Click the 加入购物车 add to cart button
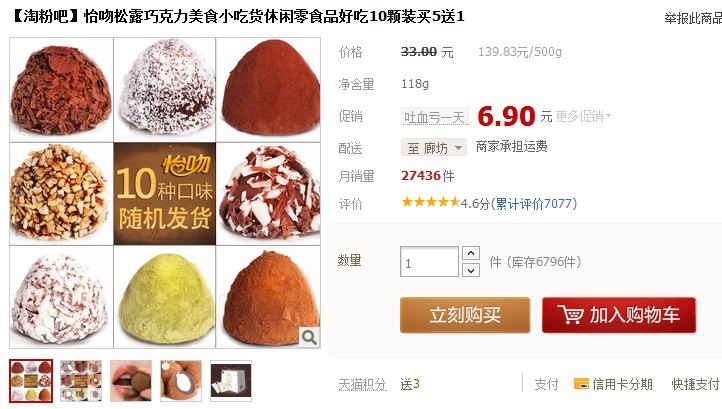722x409 pixels. coord(619,315)
